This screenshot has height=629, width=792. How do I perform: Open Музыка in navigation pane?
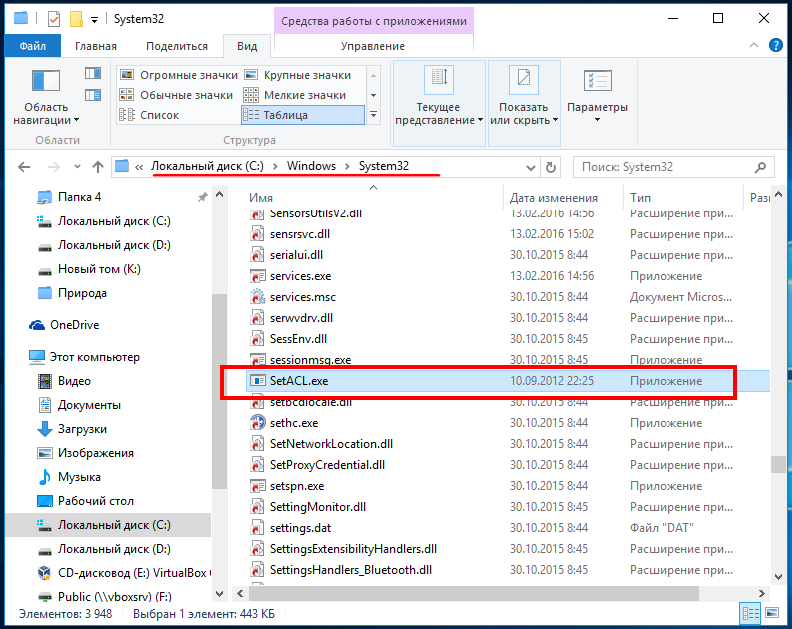point(79,477)
